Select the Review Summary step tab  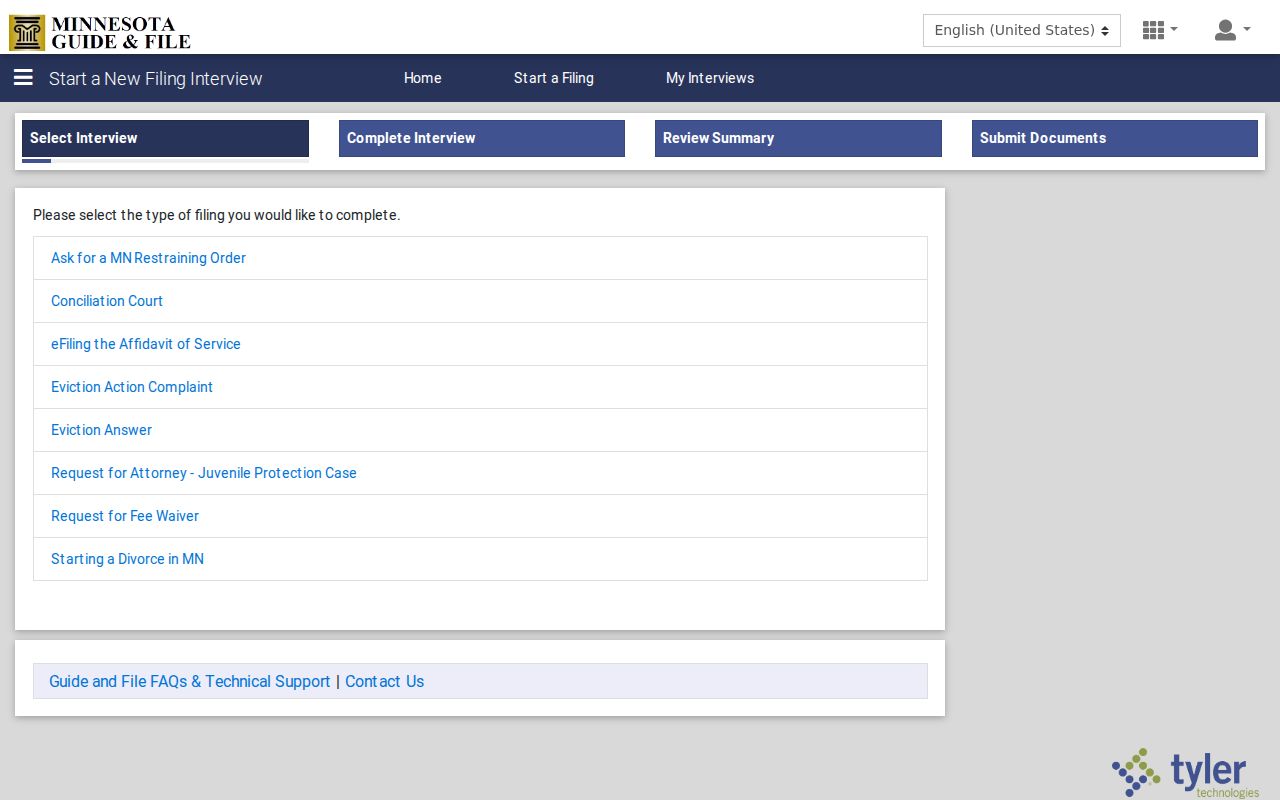tap(798, 138)
